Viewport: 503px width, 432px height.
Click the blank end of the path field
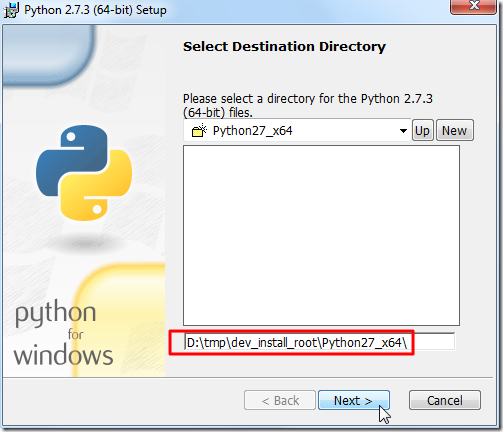point(433,342)
